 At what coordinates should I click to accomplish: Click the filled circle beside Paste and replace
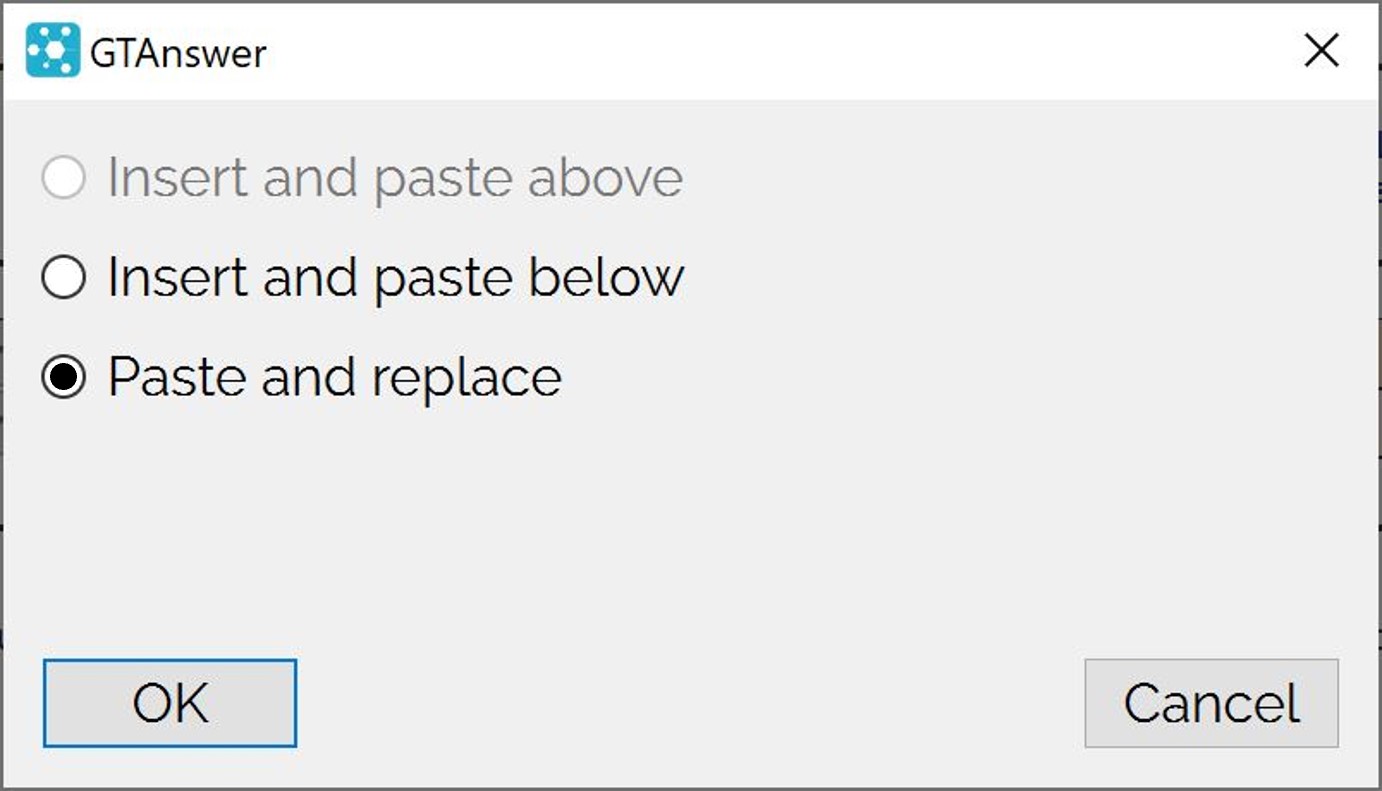pos(63,377)
